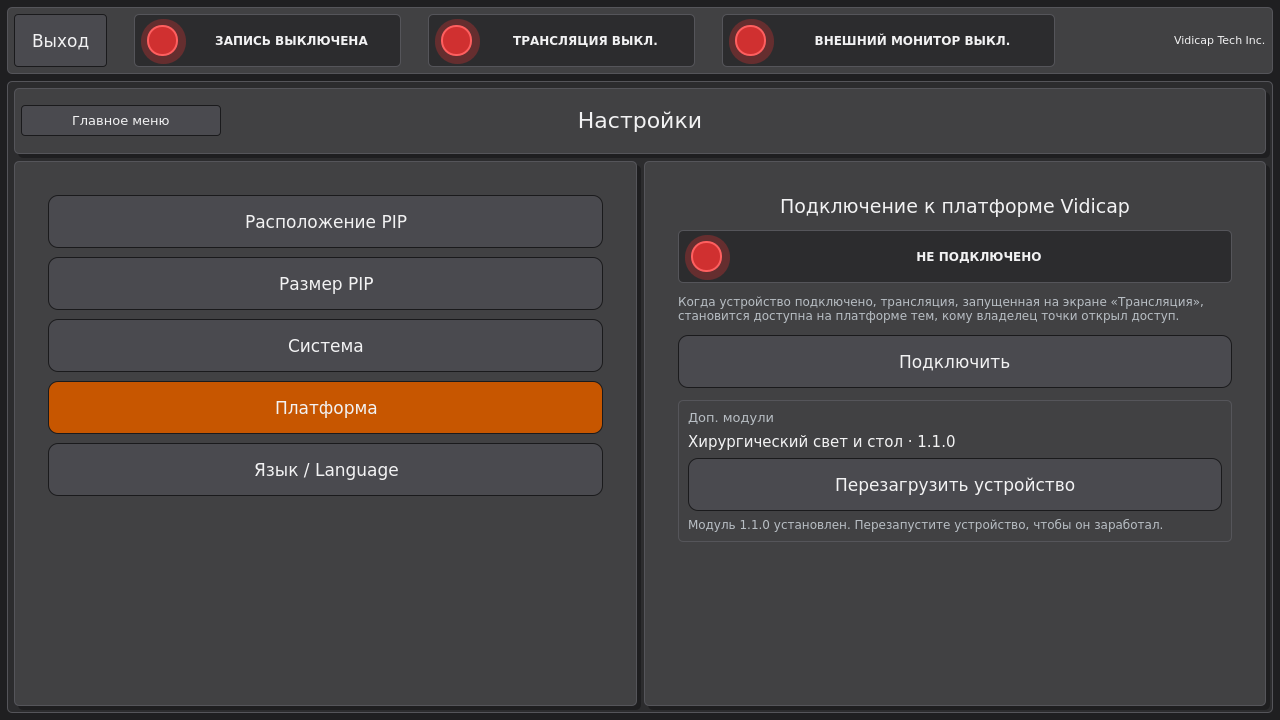
Task: Toggle the ЗАПИСЬ ВЫКЛЮЧЕНА status label
Action: (x=291, y=41)
